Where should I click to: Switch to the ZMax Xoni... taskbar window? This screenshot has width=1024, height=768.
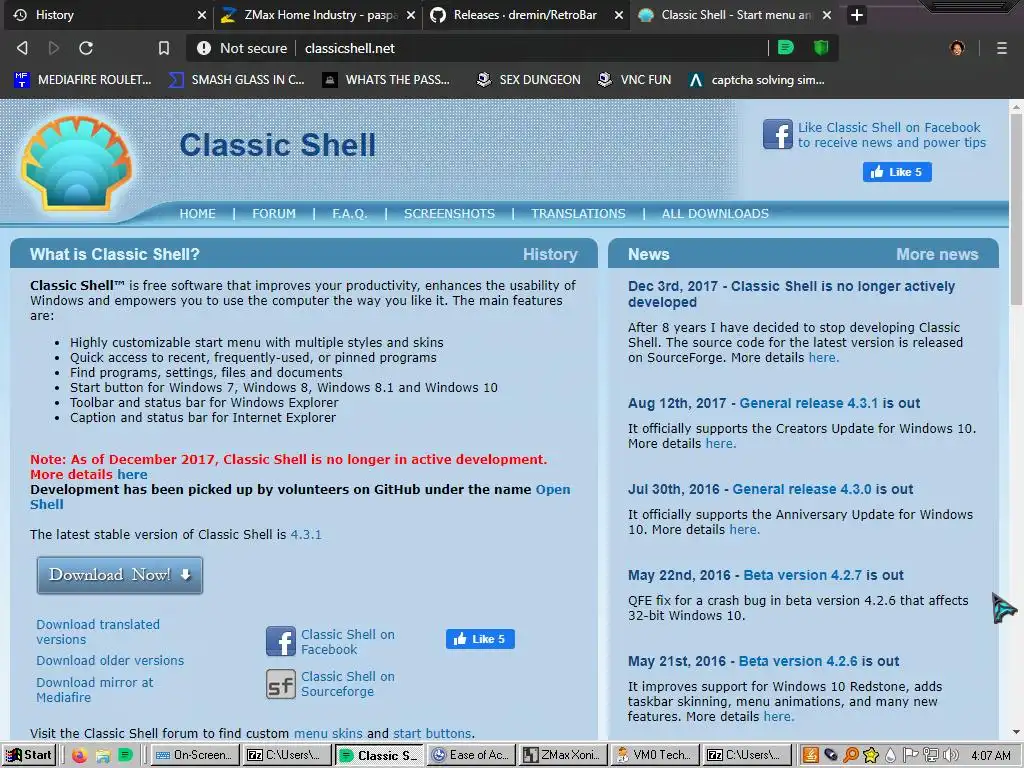click(x=564, y=755)
